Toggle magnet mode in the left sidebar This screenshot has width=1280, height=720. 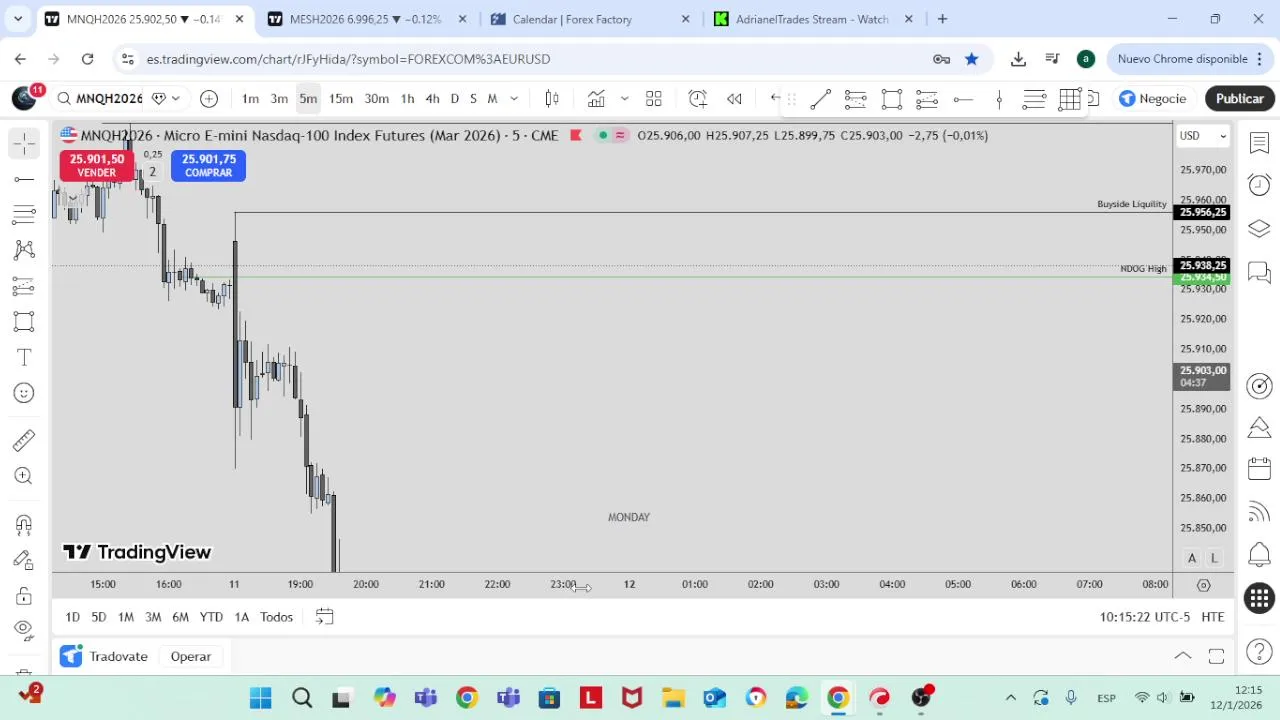(x=24, y=524)
